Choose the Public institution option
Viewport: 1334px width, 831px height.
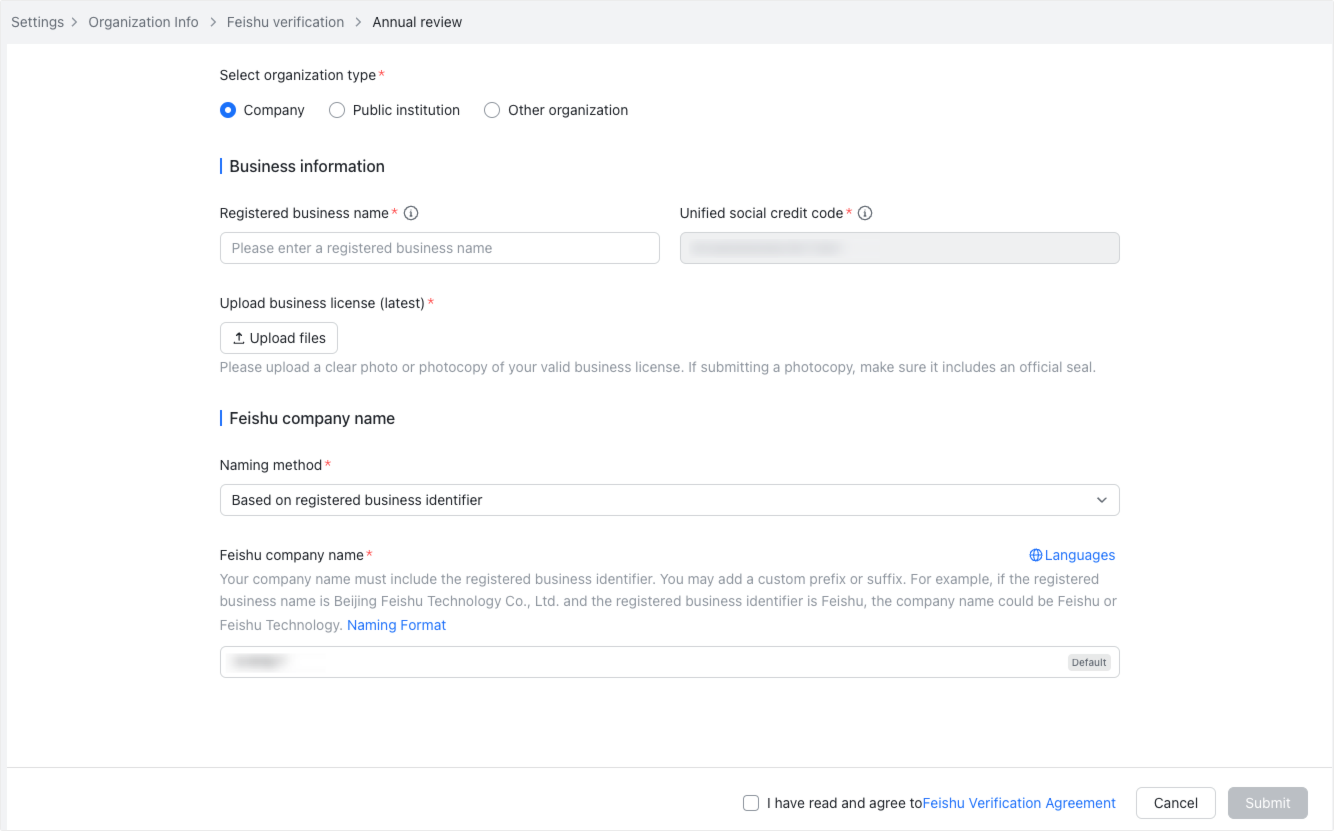coord(337,110)
